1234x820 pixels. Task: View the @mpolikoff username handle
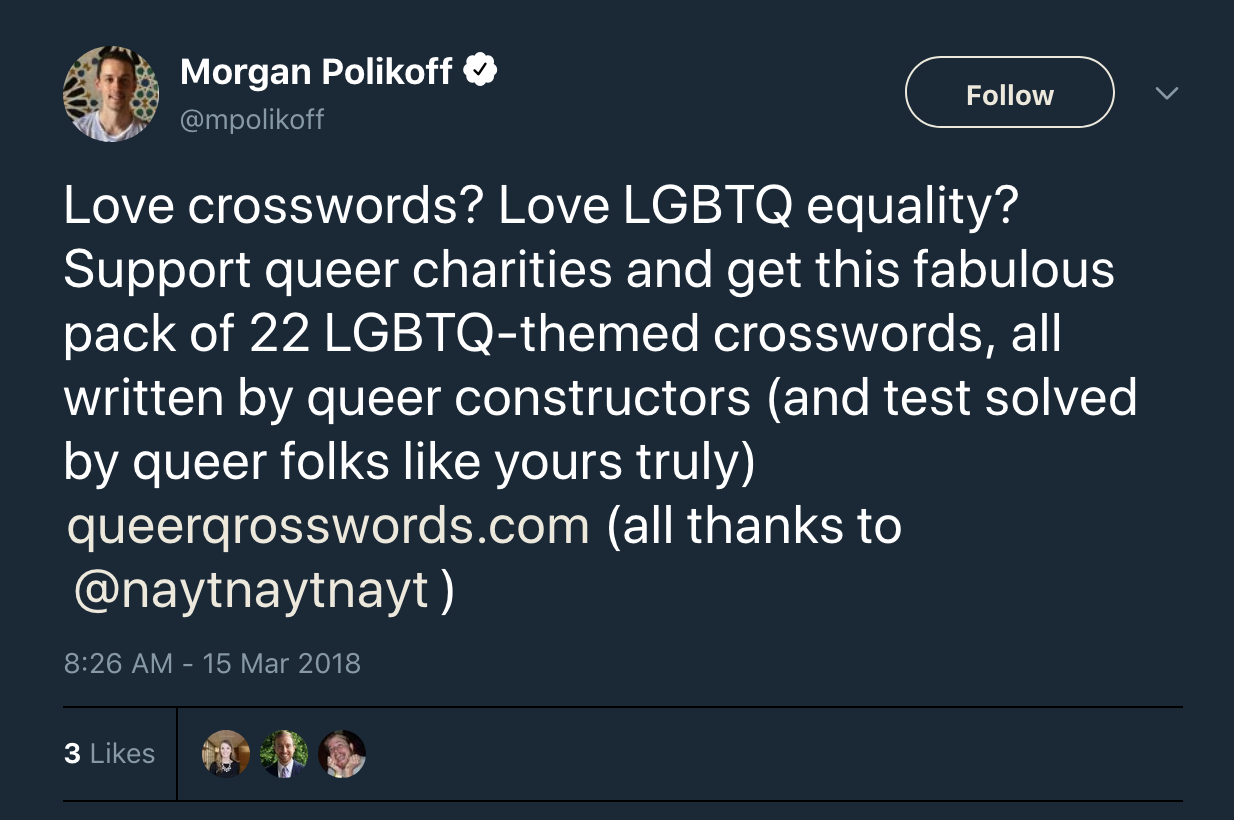click(251, 120)
